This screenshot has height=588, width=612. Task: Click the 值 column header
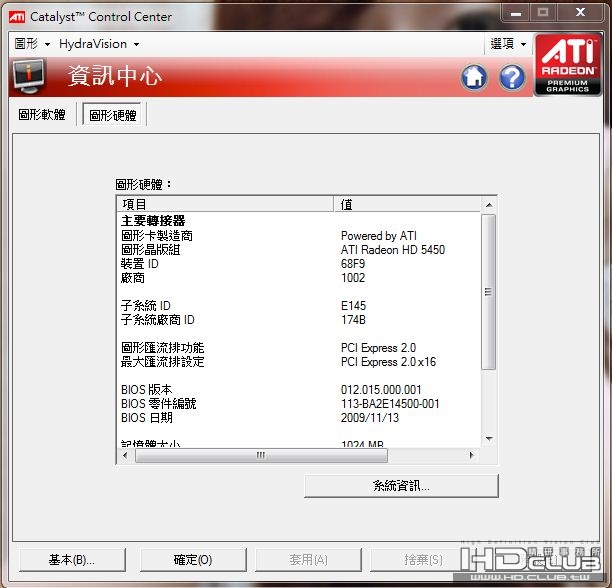(407, 204)
